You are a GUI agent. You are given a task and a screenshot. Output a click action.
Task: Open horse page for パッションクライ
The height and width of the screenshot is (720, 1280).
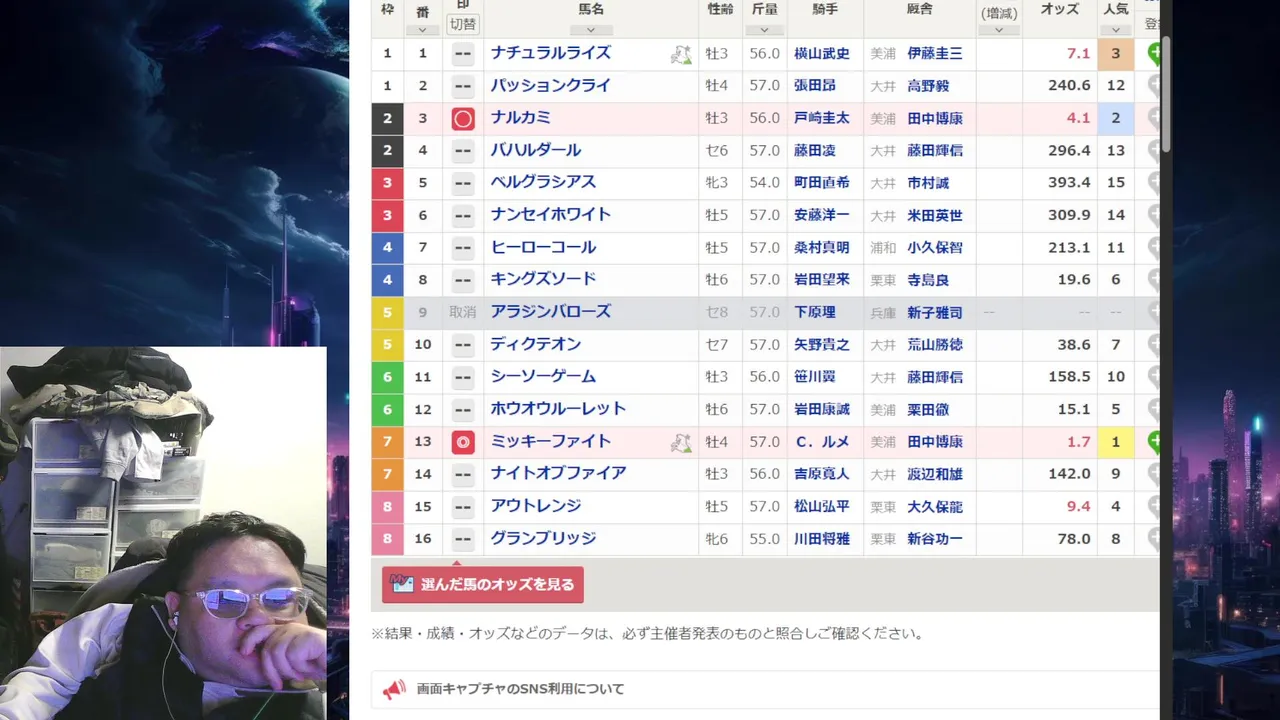tap(550, 86)
